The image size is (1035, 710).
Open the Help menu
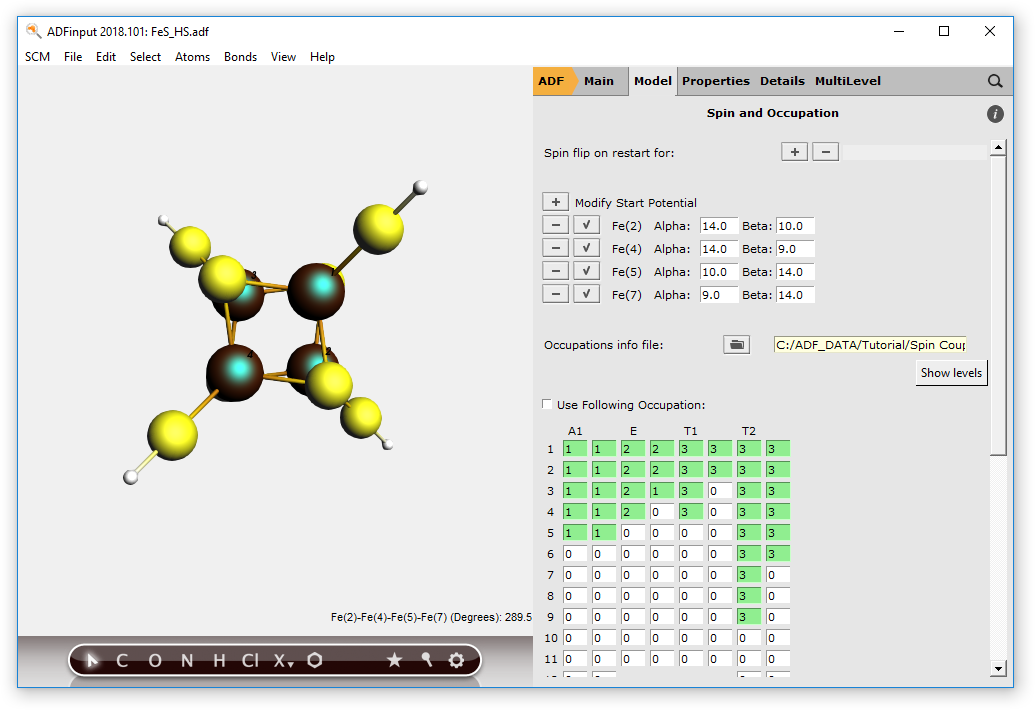click(x=322, y=57)
